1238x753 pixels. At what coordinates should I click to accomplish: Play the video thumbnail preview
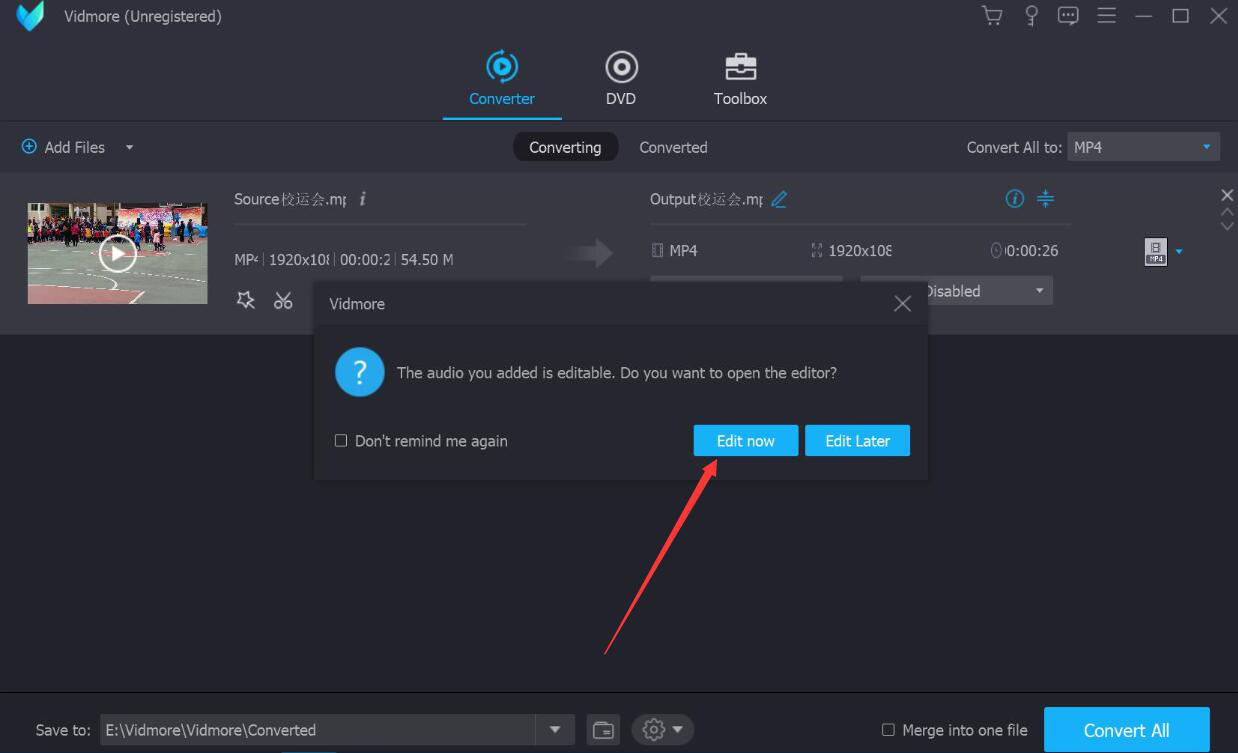coord(118,254)
